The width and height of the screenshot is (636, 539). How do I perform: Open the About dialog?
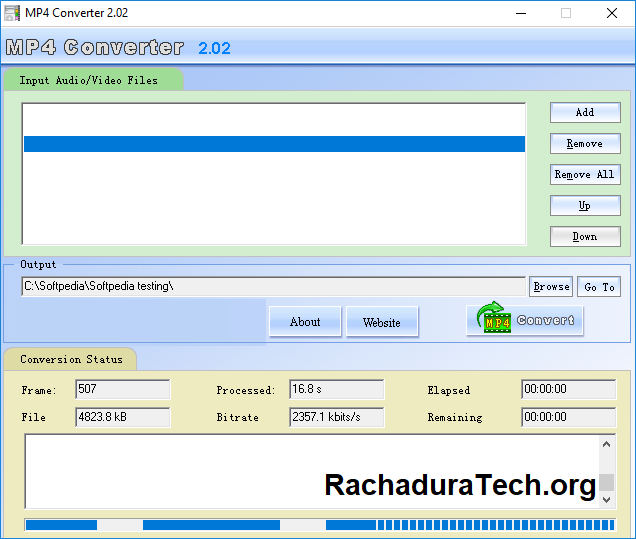(x=305, y=322)
